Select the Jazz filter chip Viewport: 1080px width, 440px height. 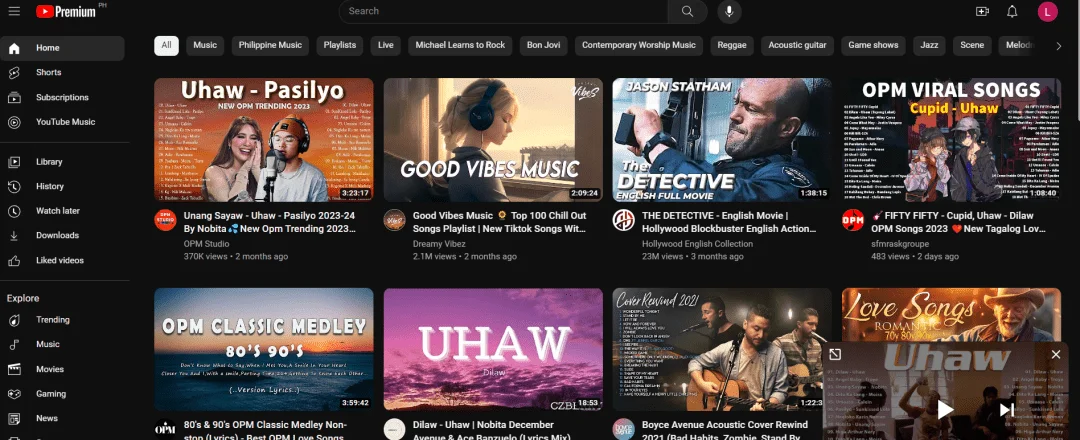[x=929, y=45]
